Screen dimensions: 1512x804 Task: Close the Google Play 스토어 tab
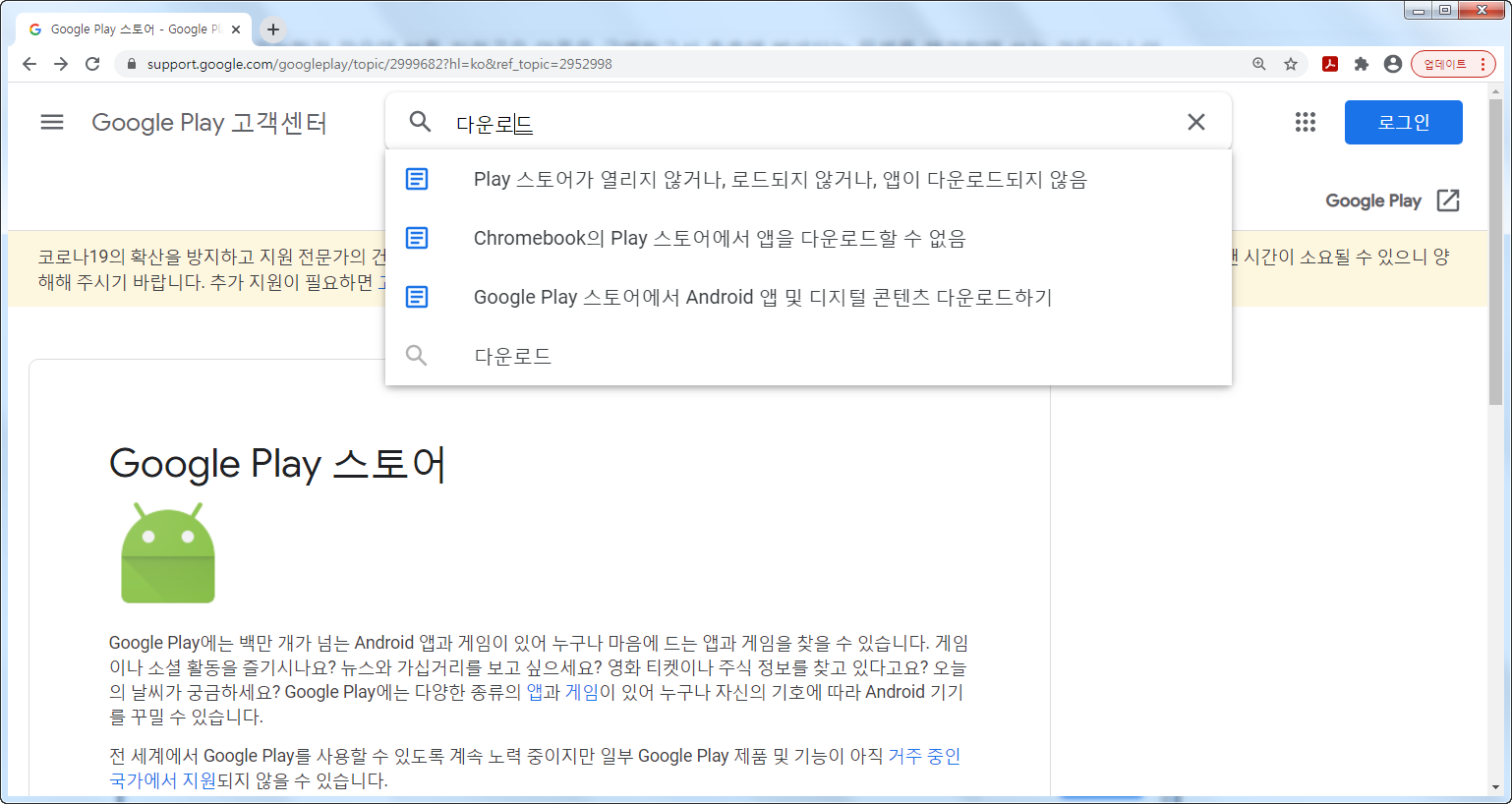click(x=236, y=29)
